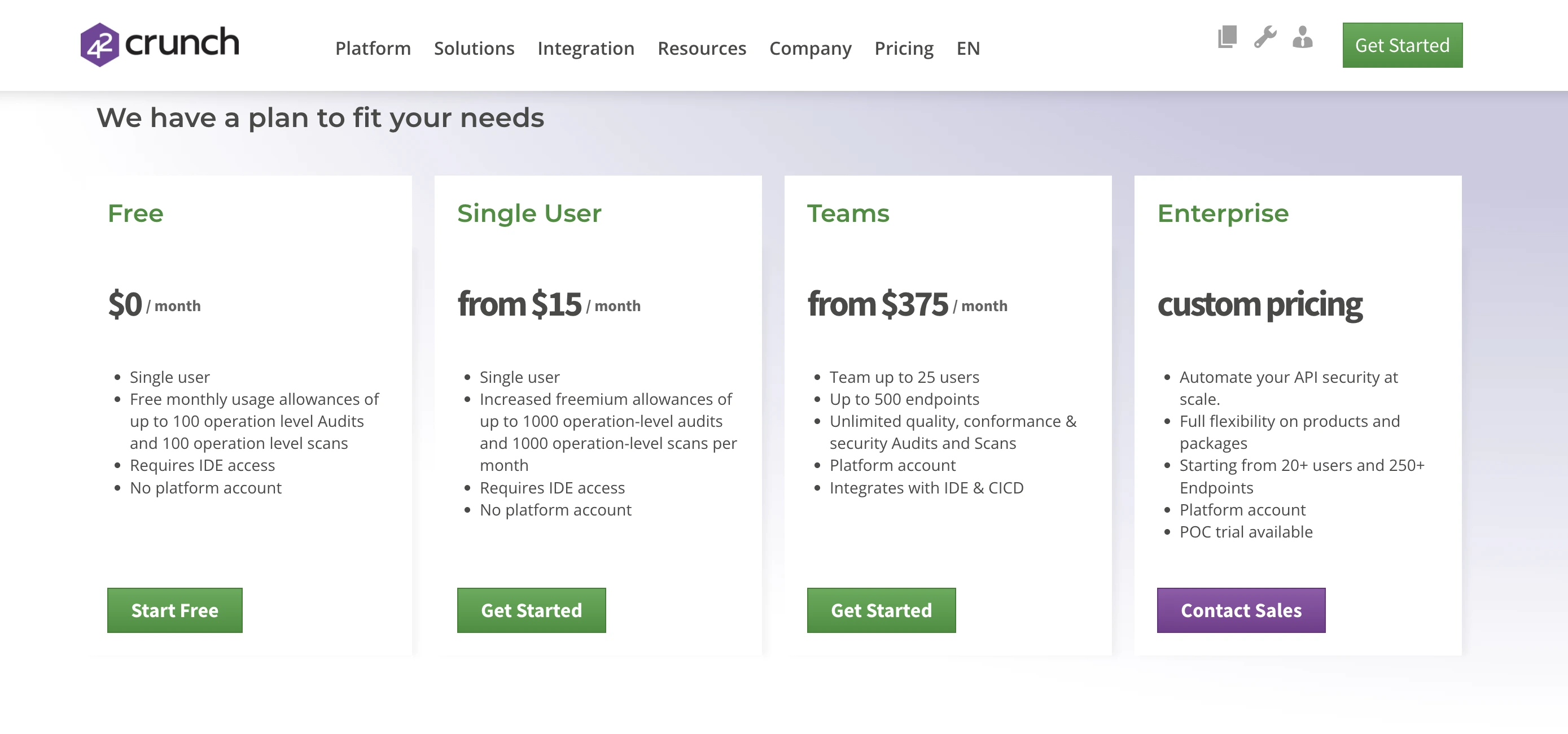The height and width of the screenshot is (734, 1568).
Task: Click the Single User plan heading
Action: [529, 213]
